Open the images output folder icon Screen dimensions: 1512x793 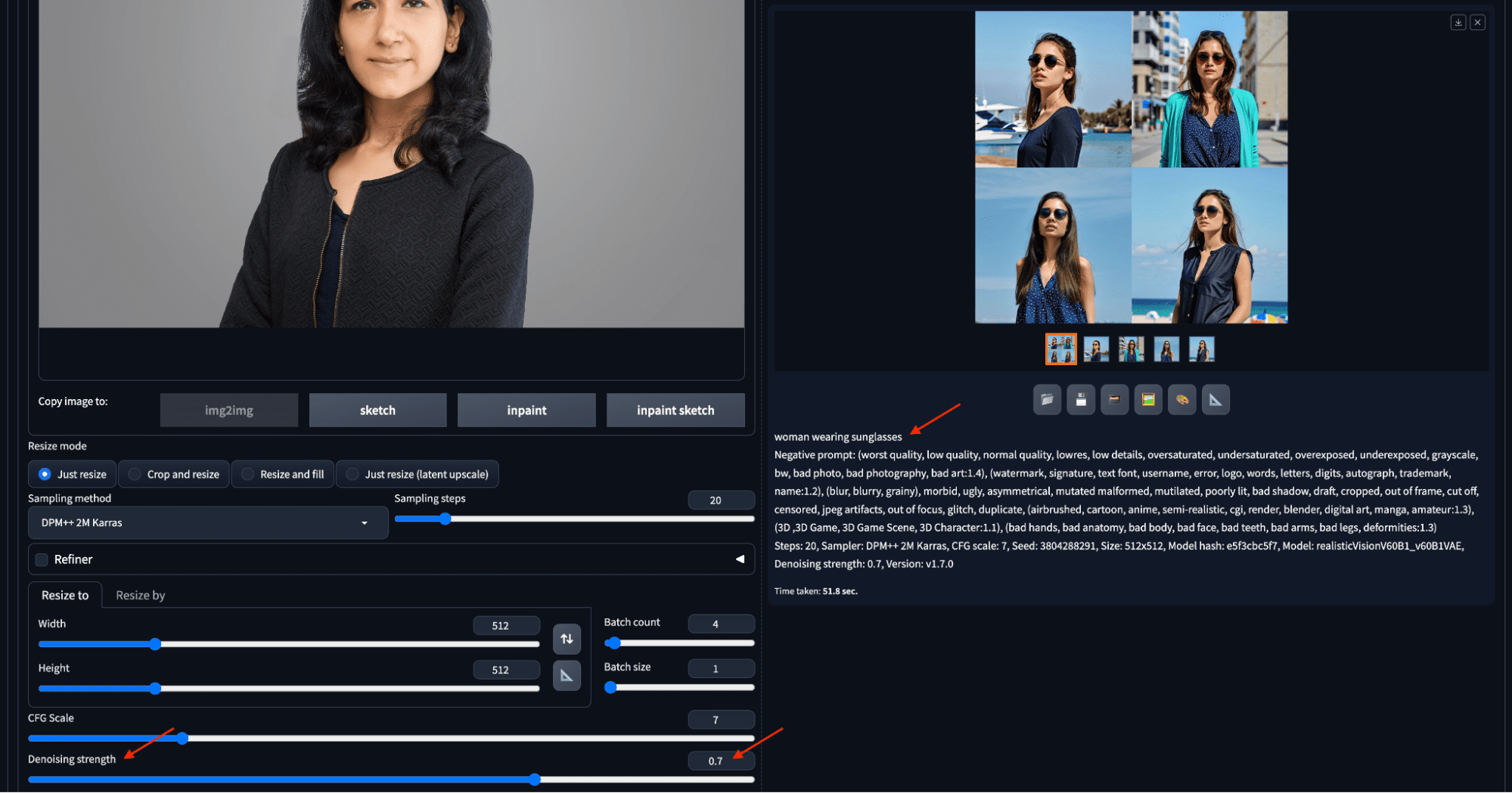(x=1047, y=400)
